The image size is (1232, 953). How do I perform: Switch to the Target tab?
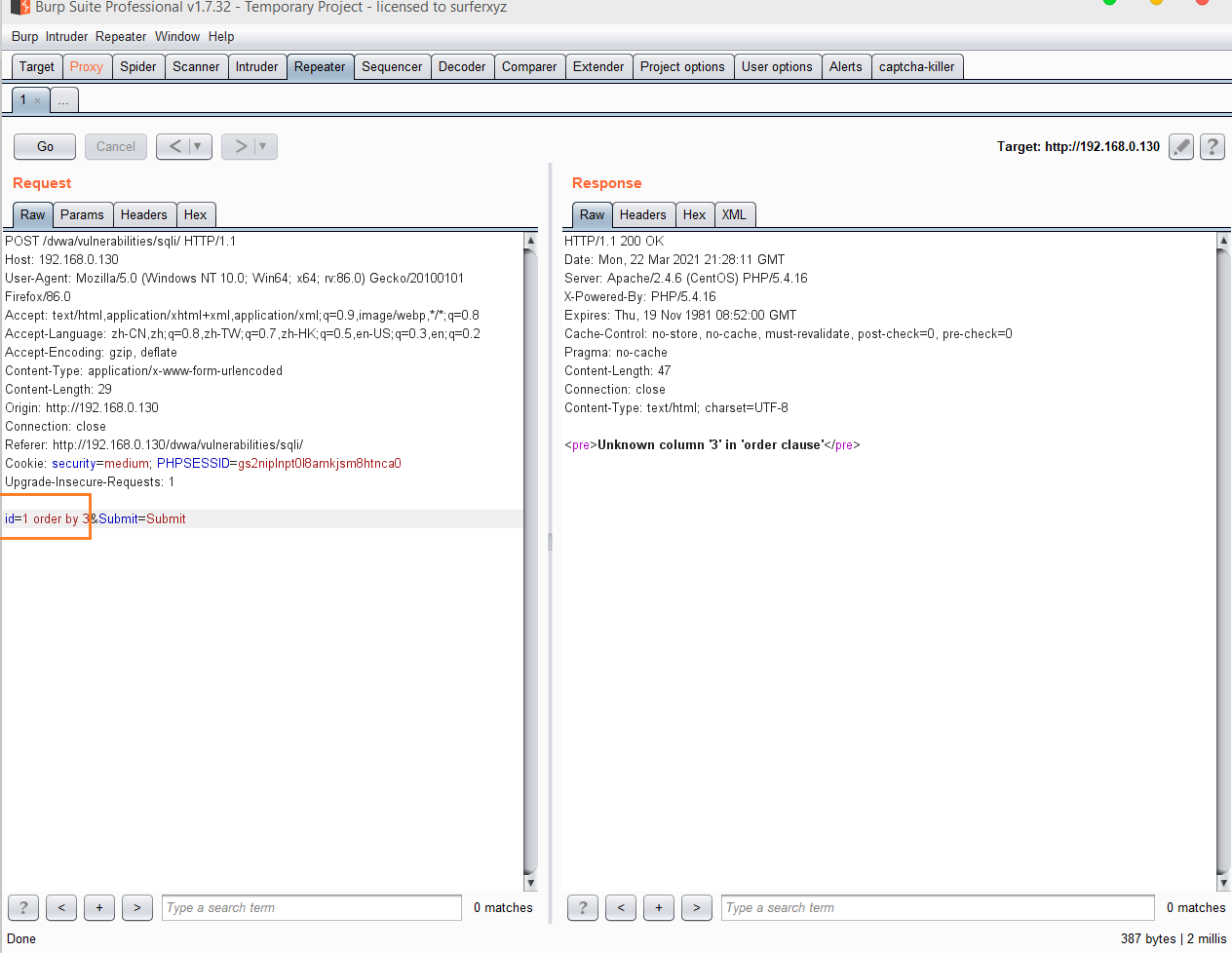point(37,66)
